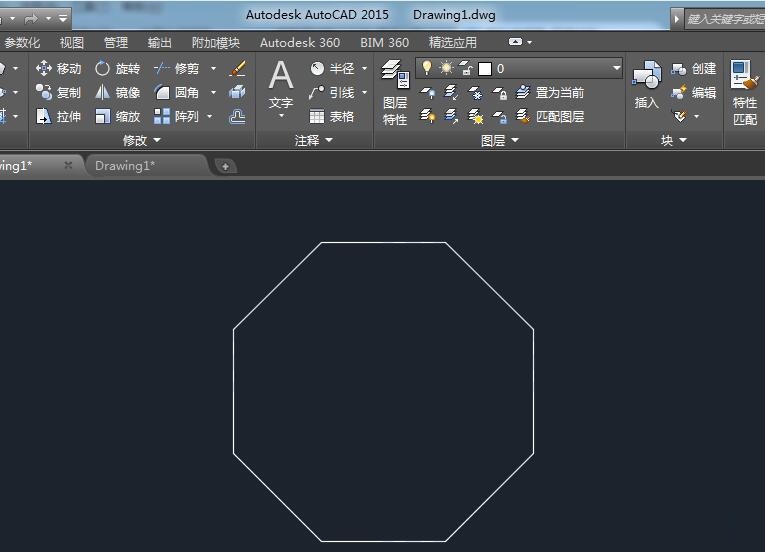765x552 pixels.
Task: Open the BIM 360 ribbon tab
Action: click(x=384, y=42)
